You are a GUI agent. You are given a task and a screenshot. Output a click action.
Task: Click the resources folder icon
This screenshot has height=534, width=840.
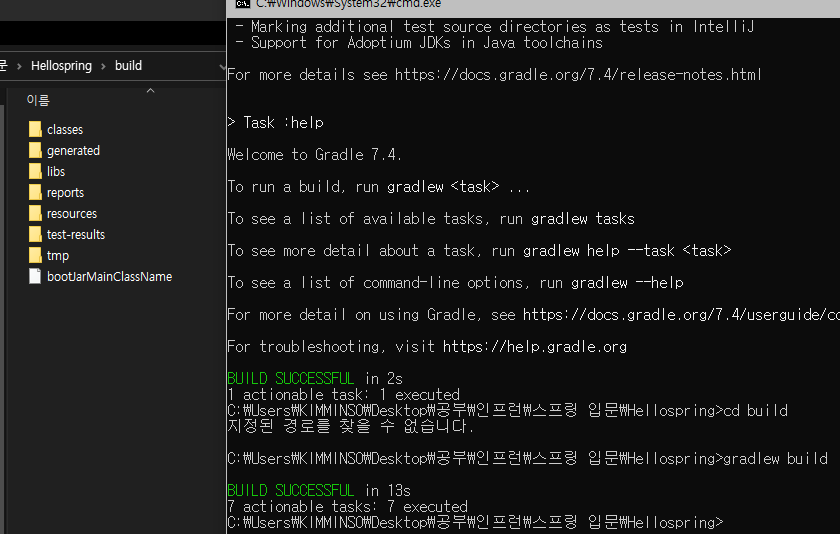click(35, 213)
